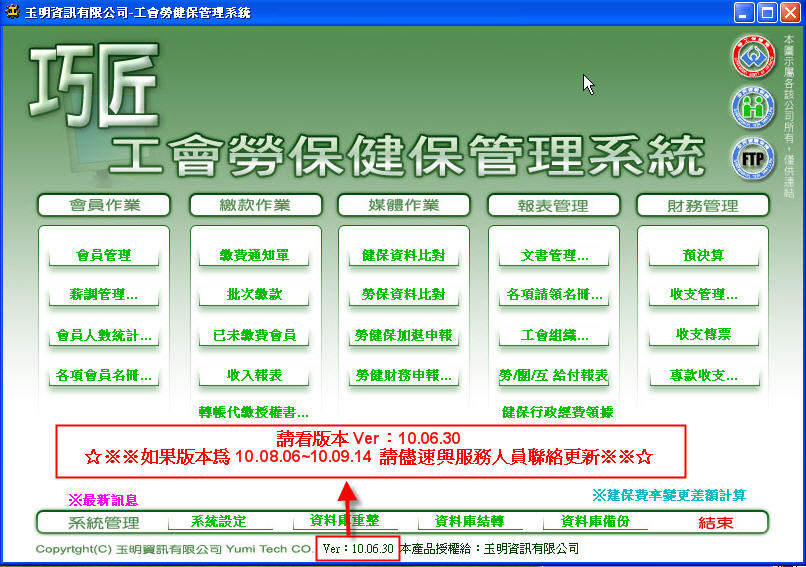Viewport: 806px width, 567px height.
Task: Open 系統設定
Action: point(219,521)
